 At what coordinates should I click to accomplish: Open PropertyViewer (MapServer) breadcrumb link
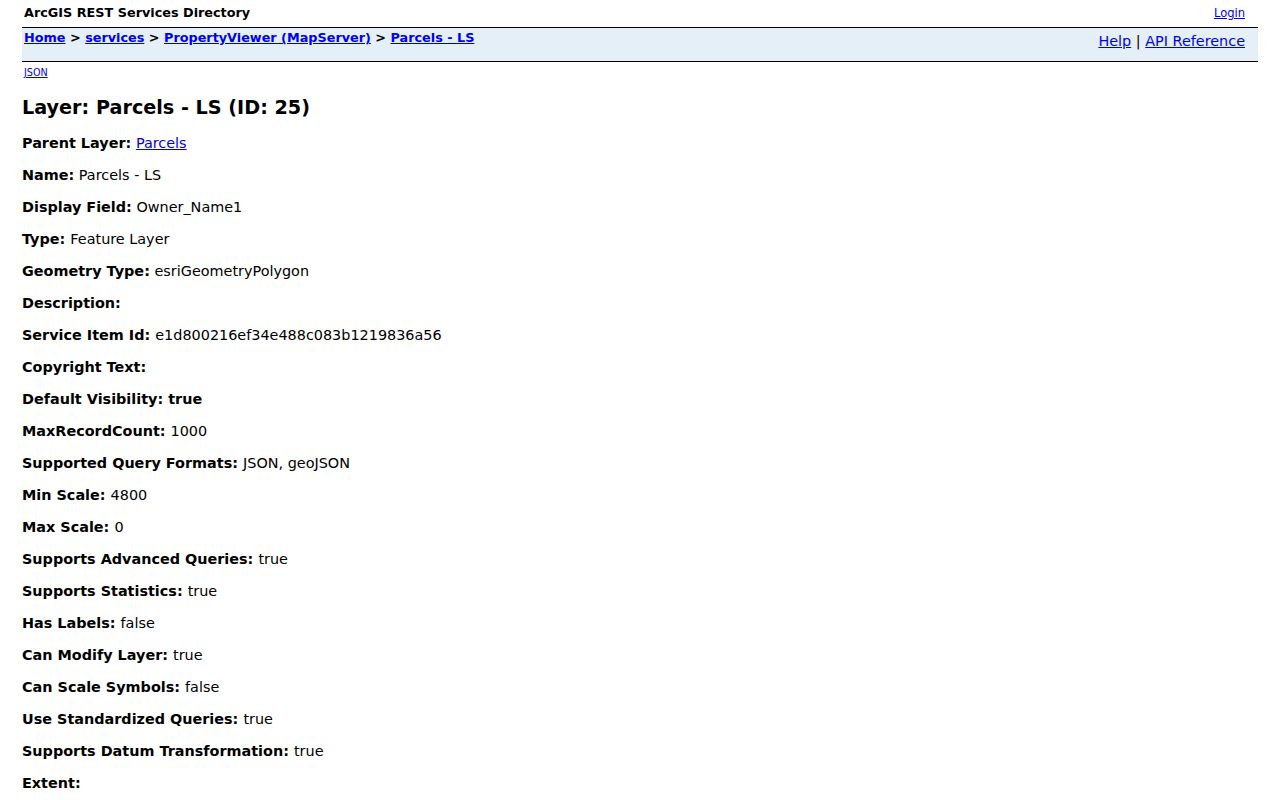[267, 38]
